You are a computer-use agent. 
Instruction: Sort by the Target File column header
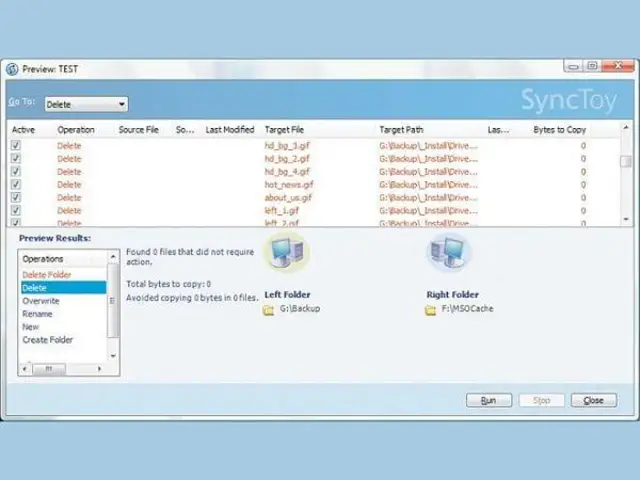coord(284,130)
